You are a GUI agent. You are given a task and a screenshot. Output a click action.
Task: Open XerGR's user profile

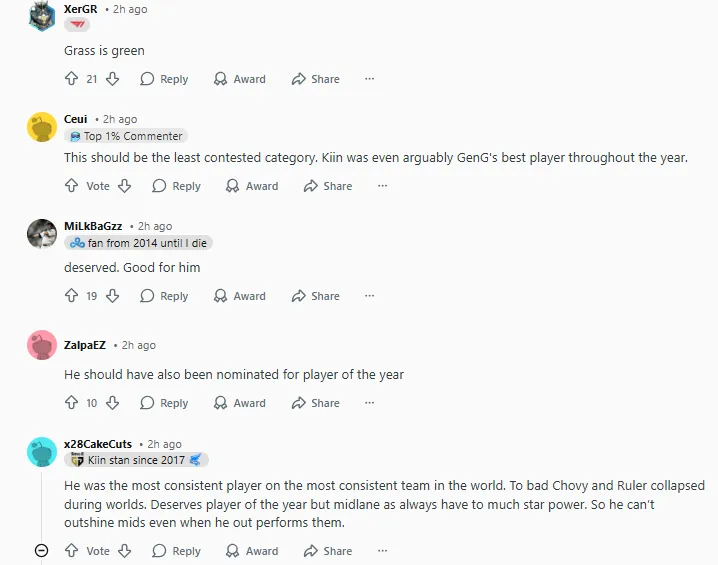[80, 9]
